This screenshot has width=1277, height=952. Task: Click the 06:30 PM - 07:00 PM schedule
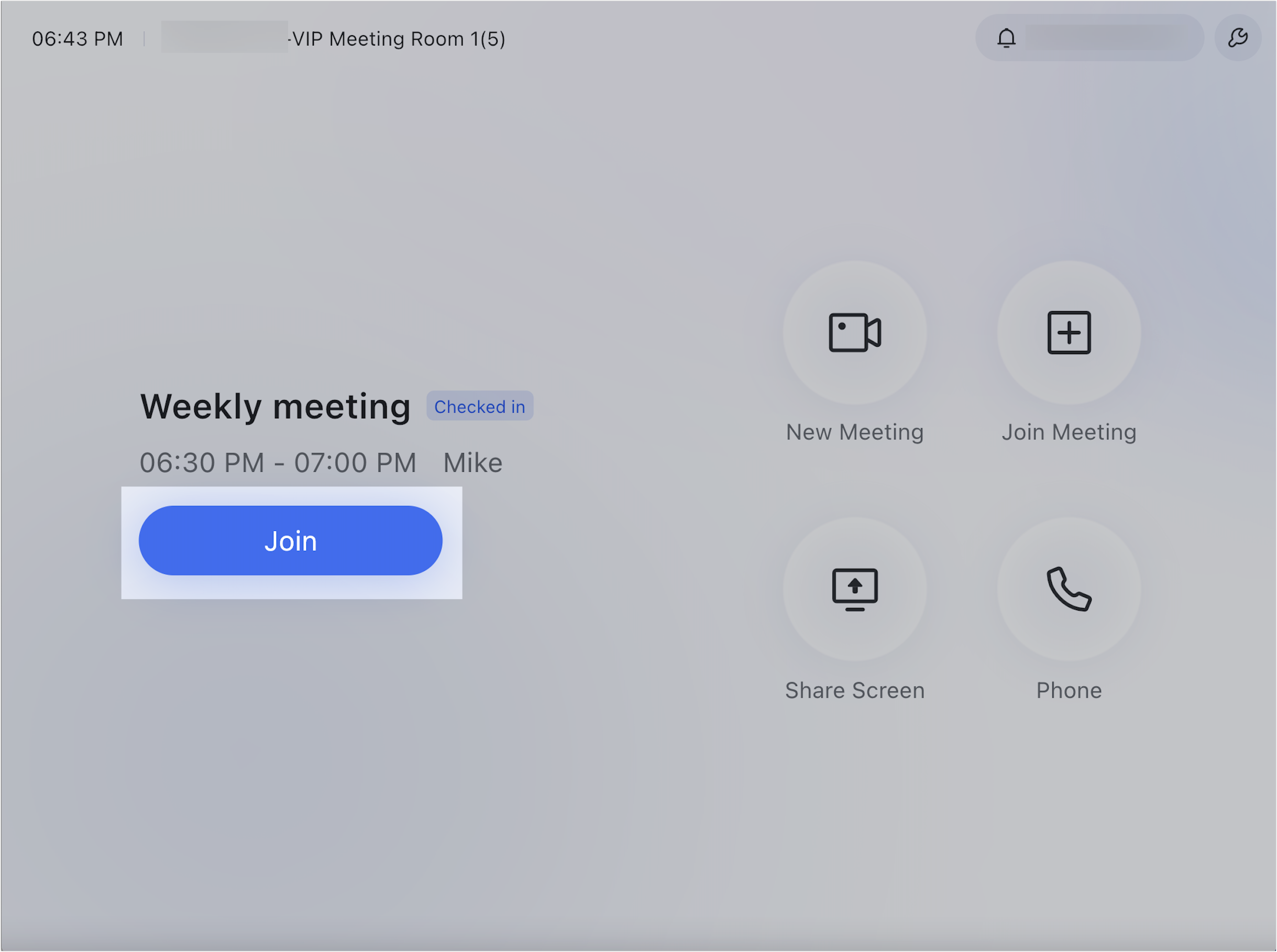coord(278,463)
